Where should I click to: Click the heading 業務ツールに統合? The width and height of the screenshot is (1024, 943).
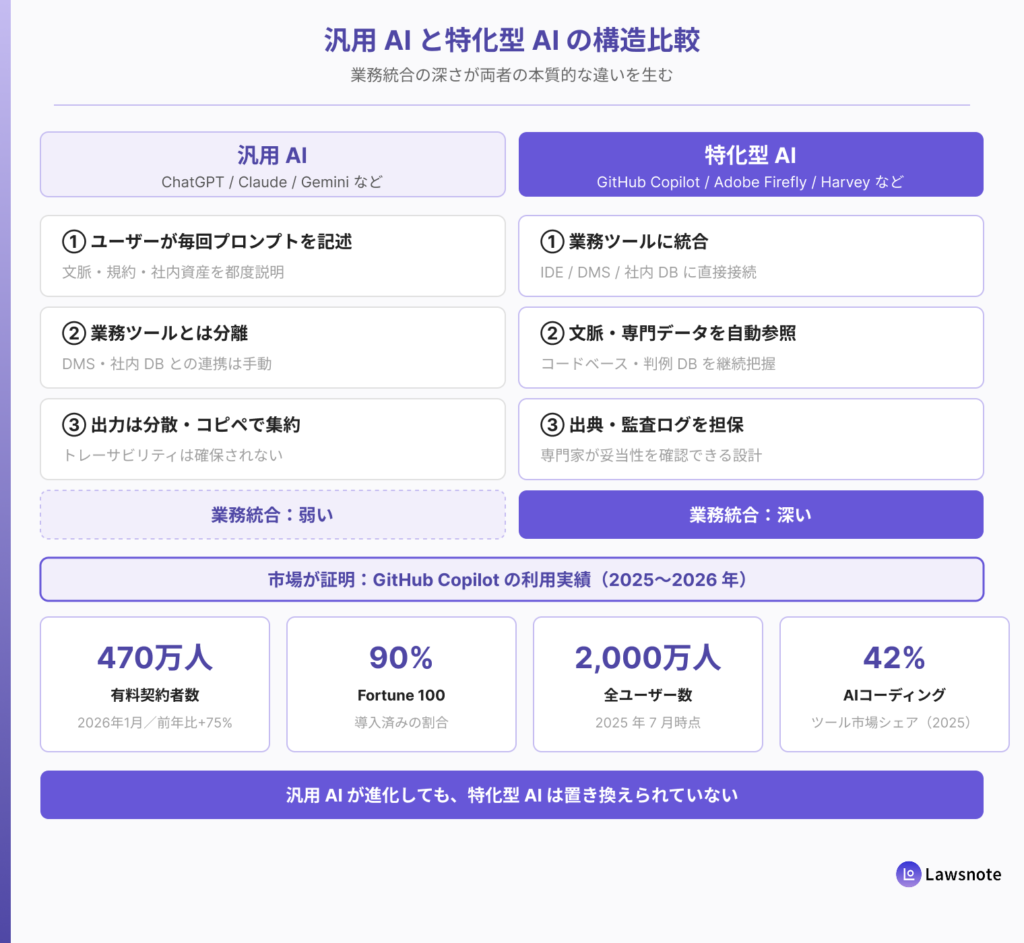[624, 242]
